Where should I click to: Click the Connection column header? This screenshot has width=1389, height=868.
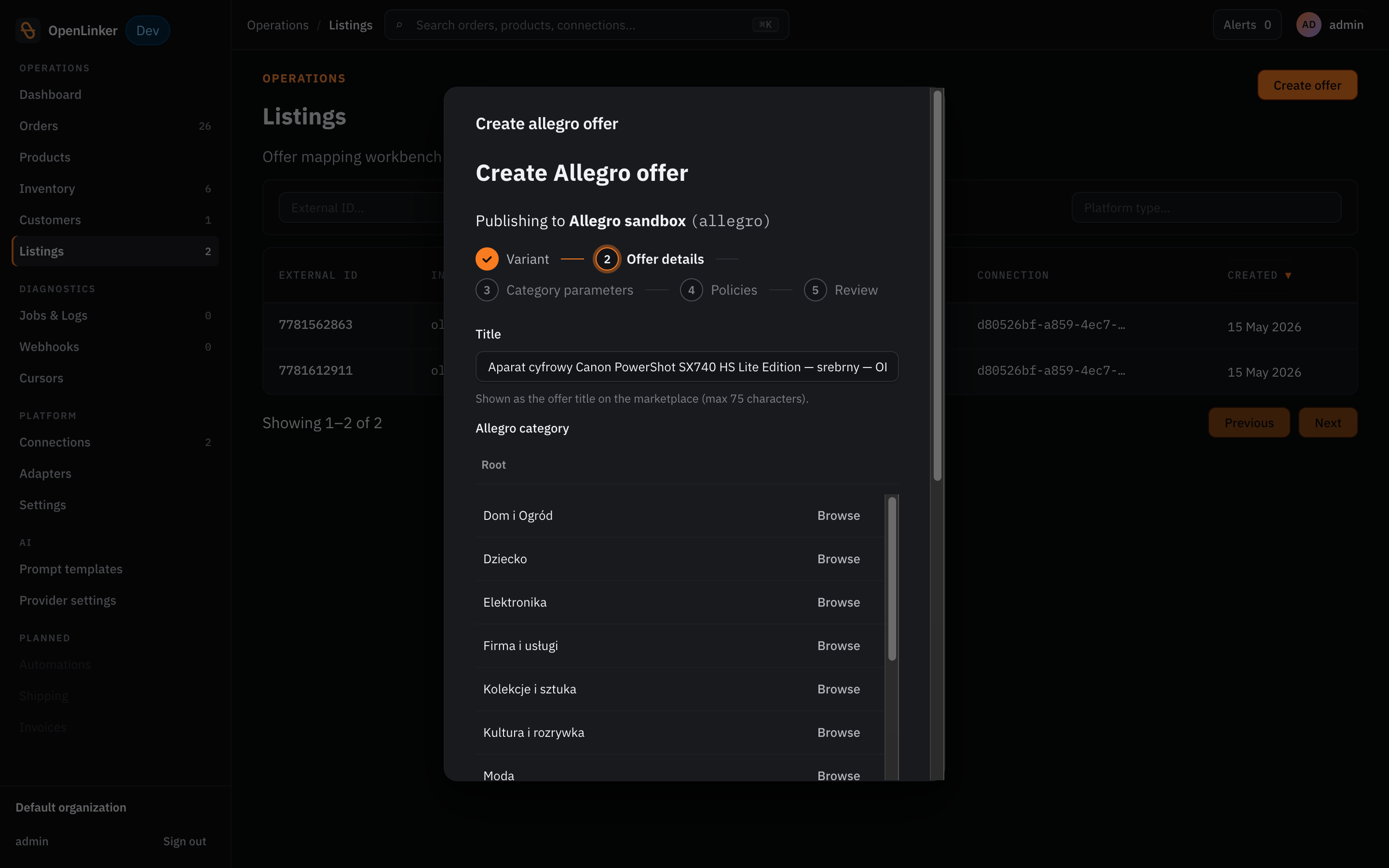point(1012,275)
